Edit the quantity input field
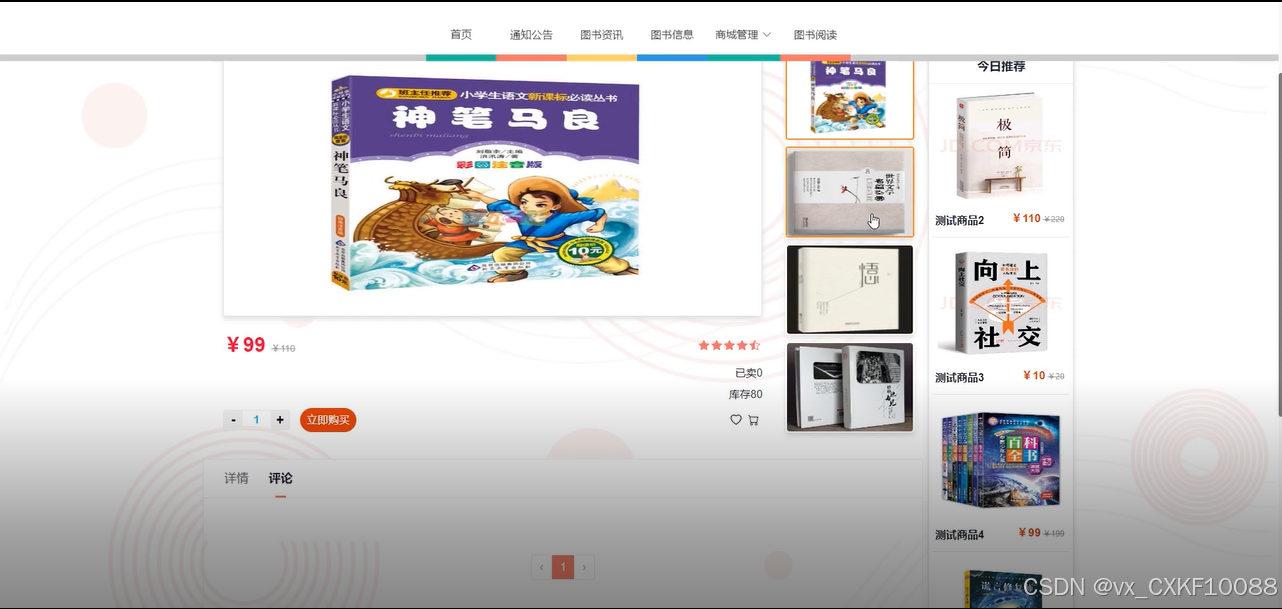Image resolution: width=1282 pixels, height=609 pixels. [x=257, y=420]
